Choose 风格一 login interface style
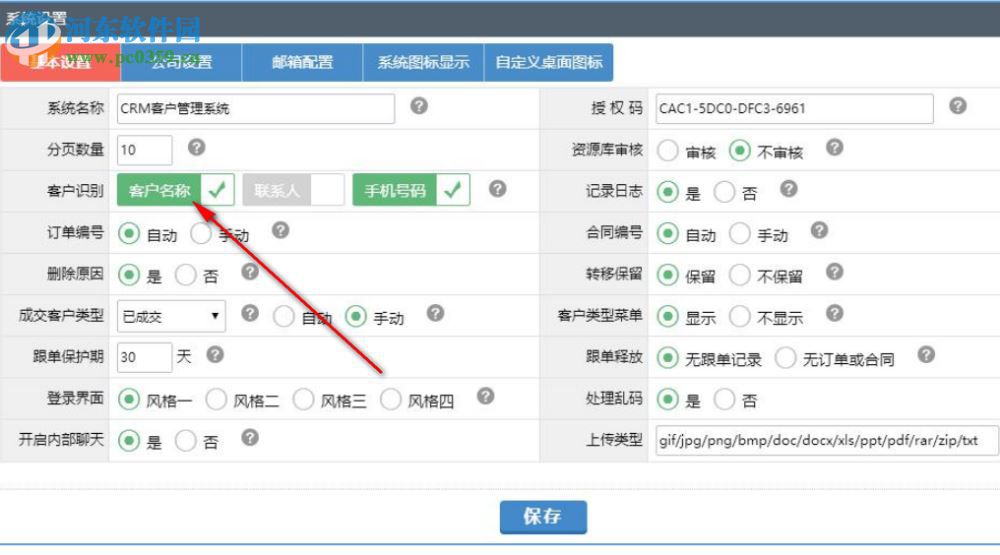Viewport: 1000px width, 555px height. tap(129, 399)
